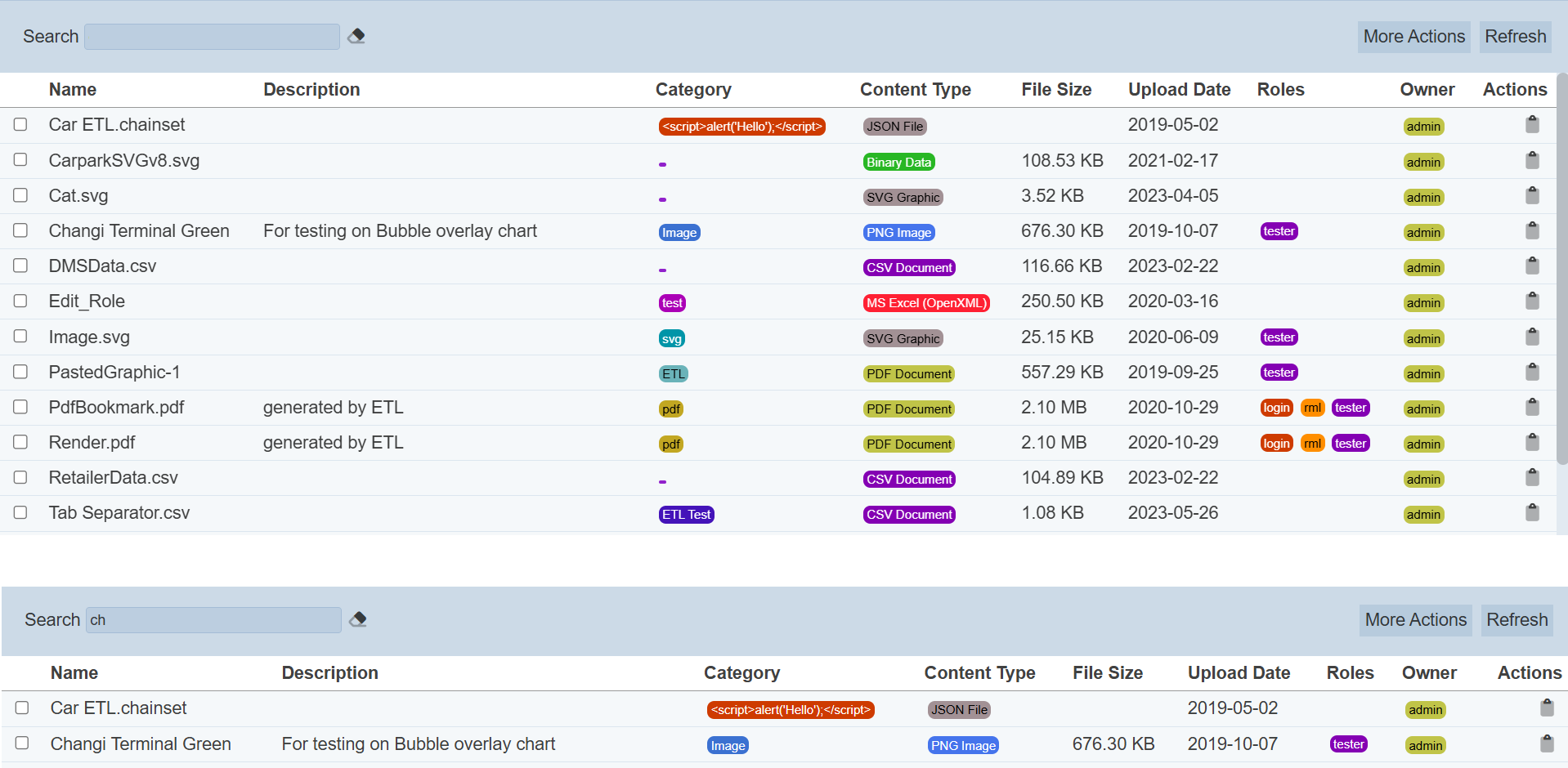Click the clipboard action icon for RetailerData.csv
1568x768 pixels.
1532,477
